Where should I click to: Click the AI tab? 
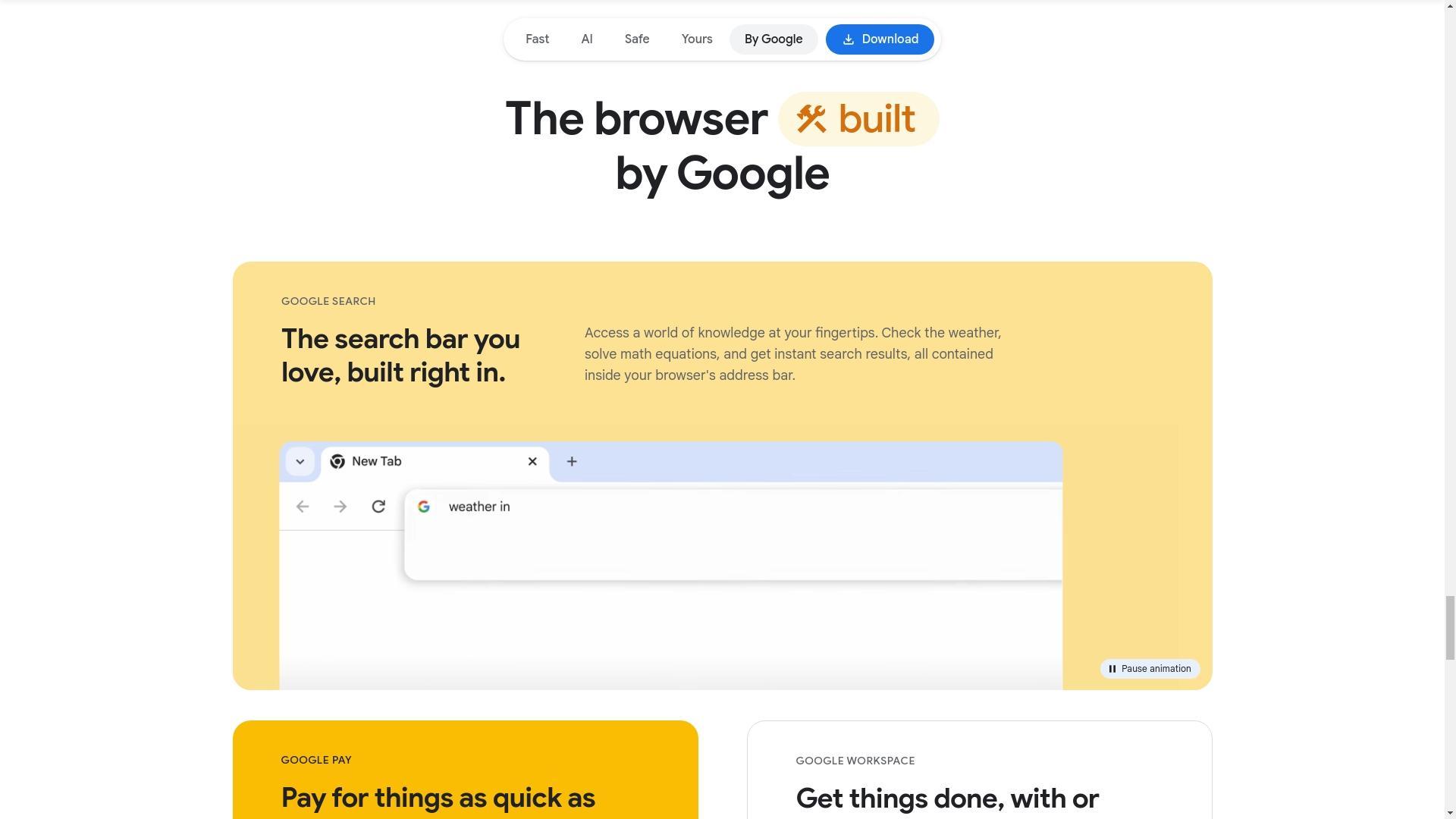click(587, 39)
